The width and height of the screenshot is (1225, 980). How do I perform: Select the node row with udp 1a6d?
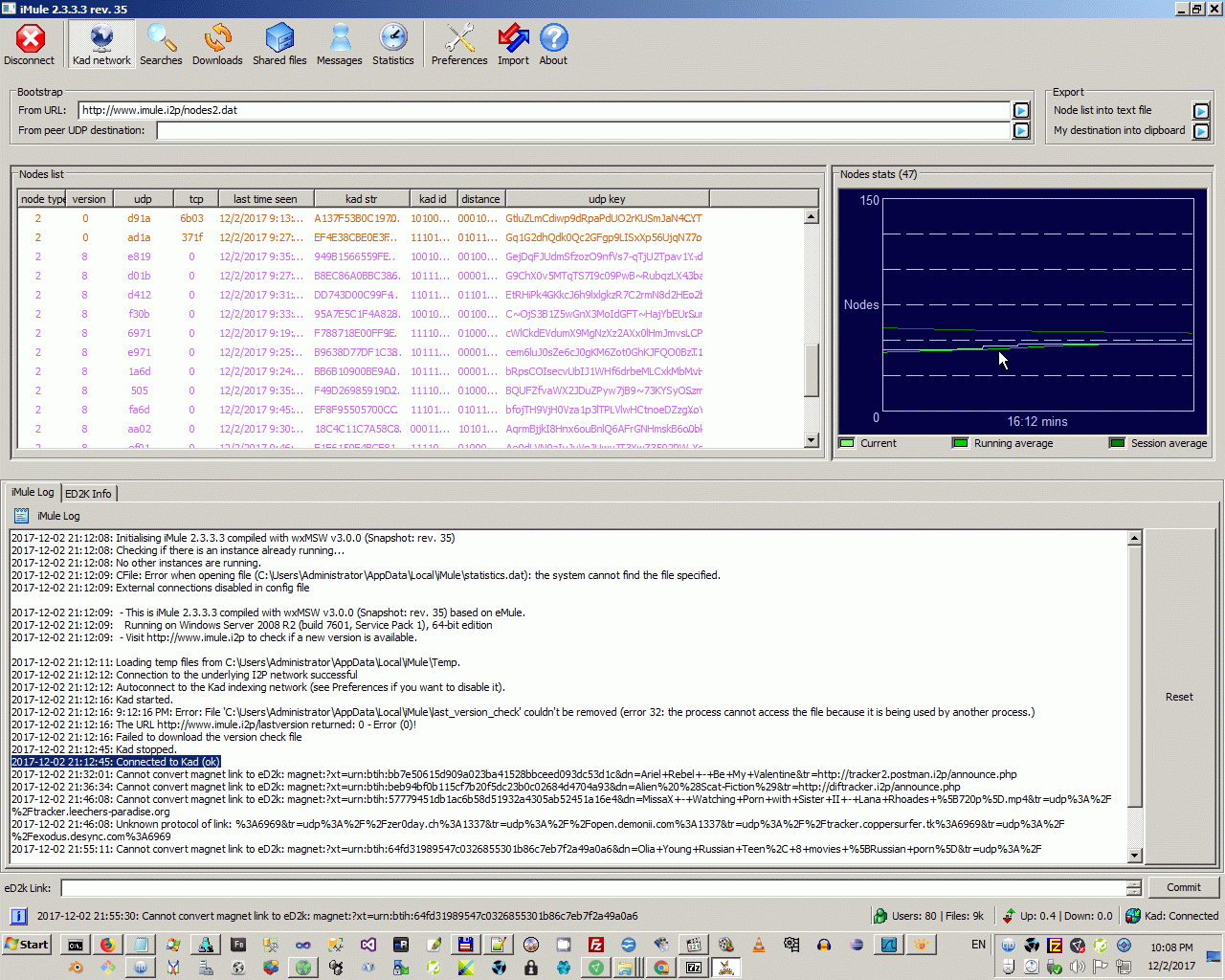[411, 371]
